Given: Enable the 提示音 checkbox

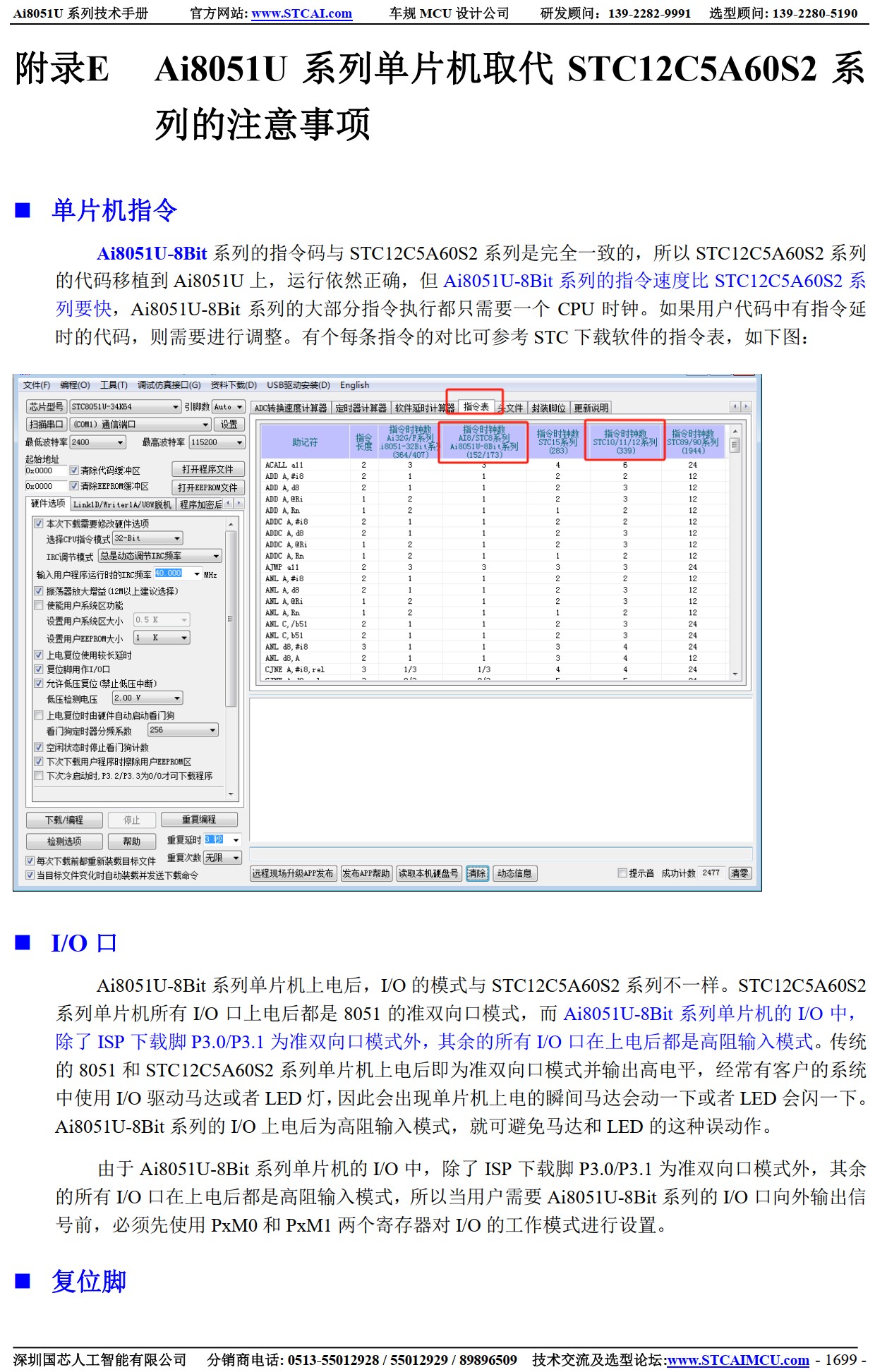Looking at the screenshot, I should (622, 873).
